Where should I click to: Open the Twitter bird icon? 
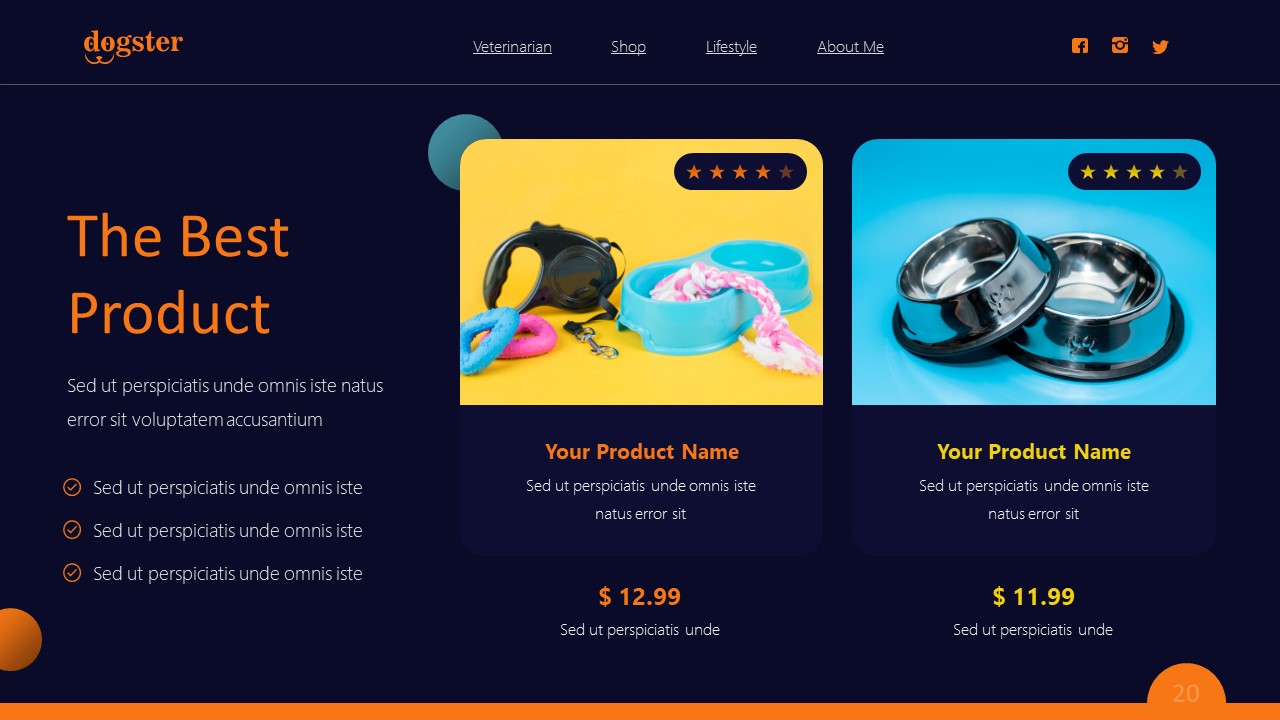[x=1160, y=47]
